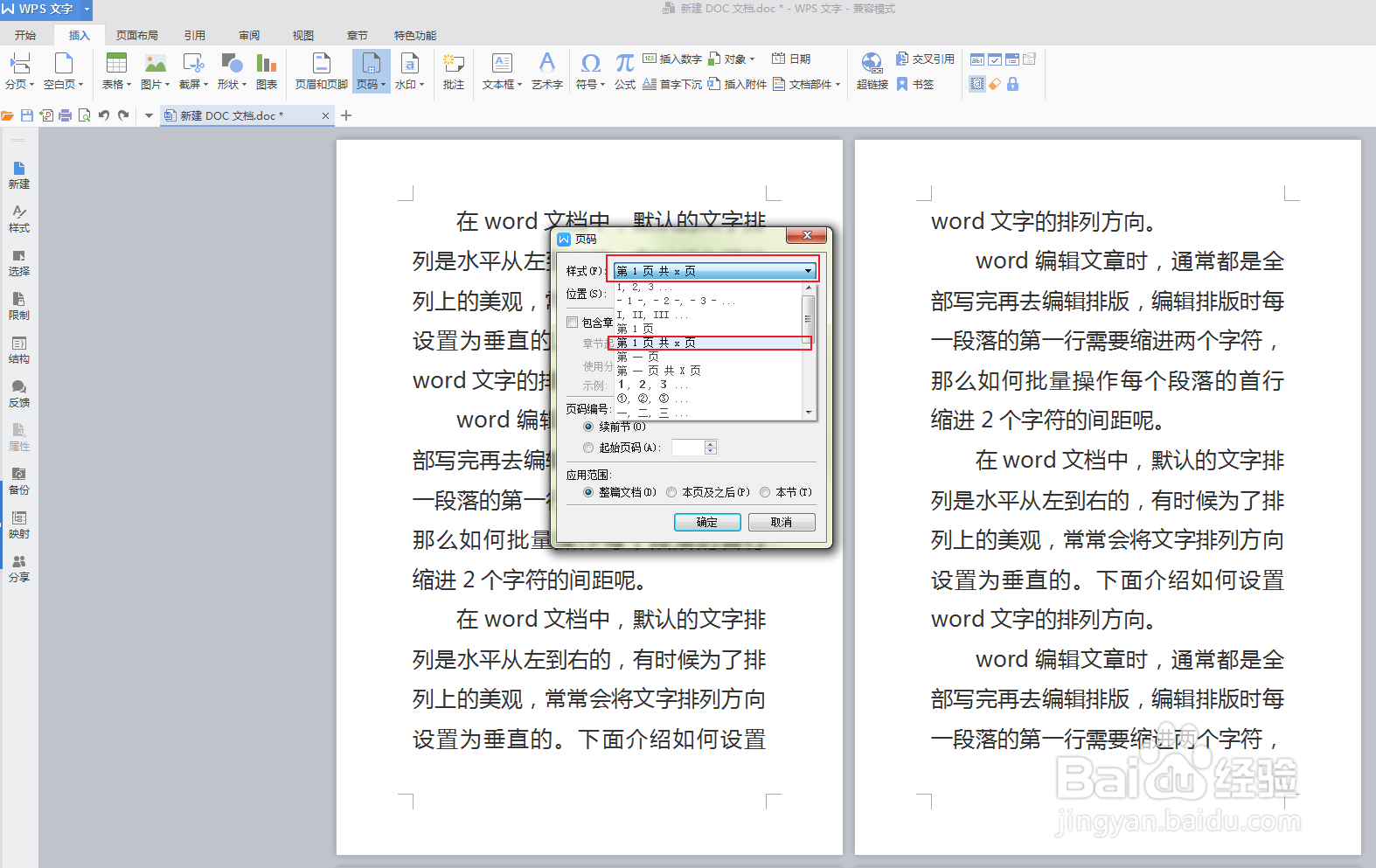
Task: Save document with the floppy disk icon
Action: point(27,115)
